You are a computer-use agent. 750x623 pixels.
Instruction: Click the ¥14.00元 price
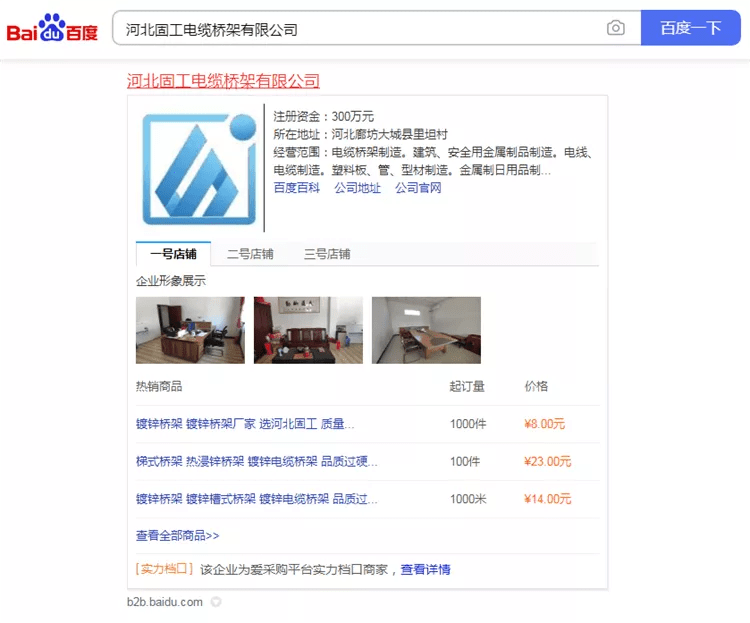pyautogui.click(x=548, y=499)
